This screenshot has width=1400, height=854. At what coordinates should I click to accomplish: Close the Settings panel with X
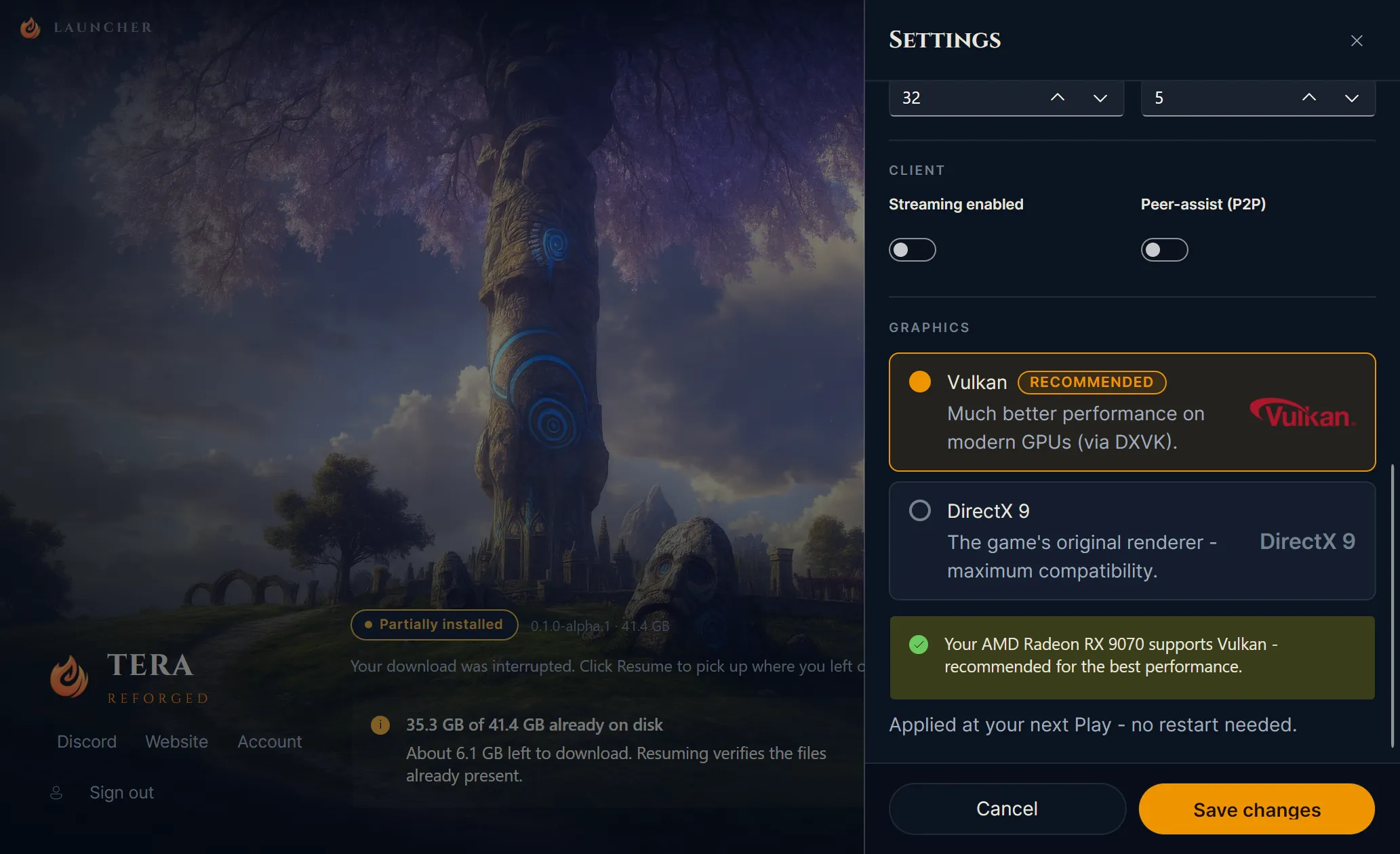tap(1357, 41)
